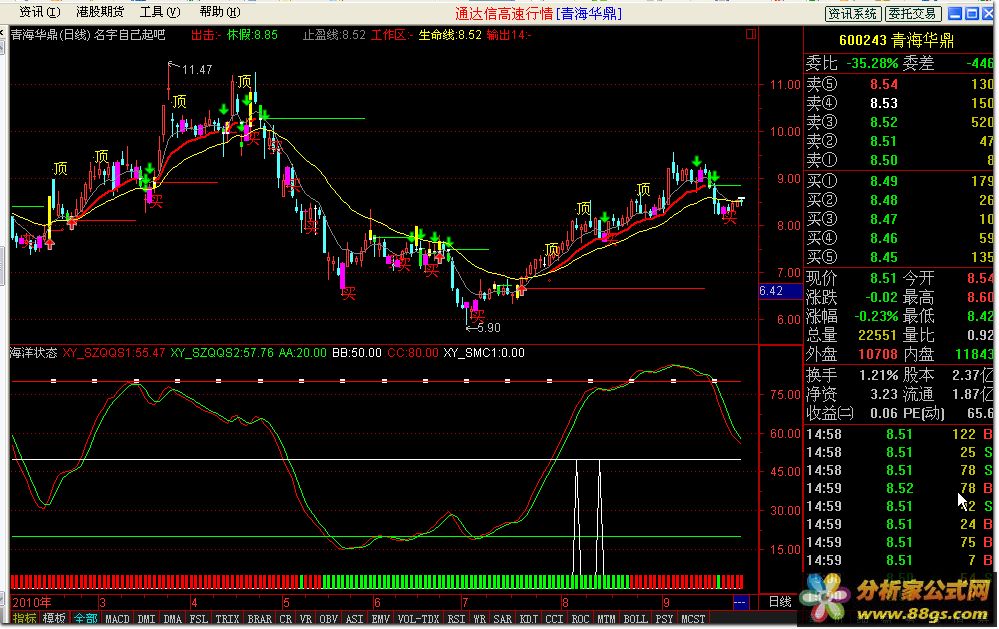Image resolution: width=999 pixels, height=629 pixels.
Task: Select the 全部 indicator tab
Action: 85,619
